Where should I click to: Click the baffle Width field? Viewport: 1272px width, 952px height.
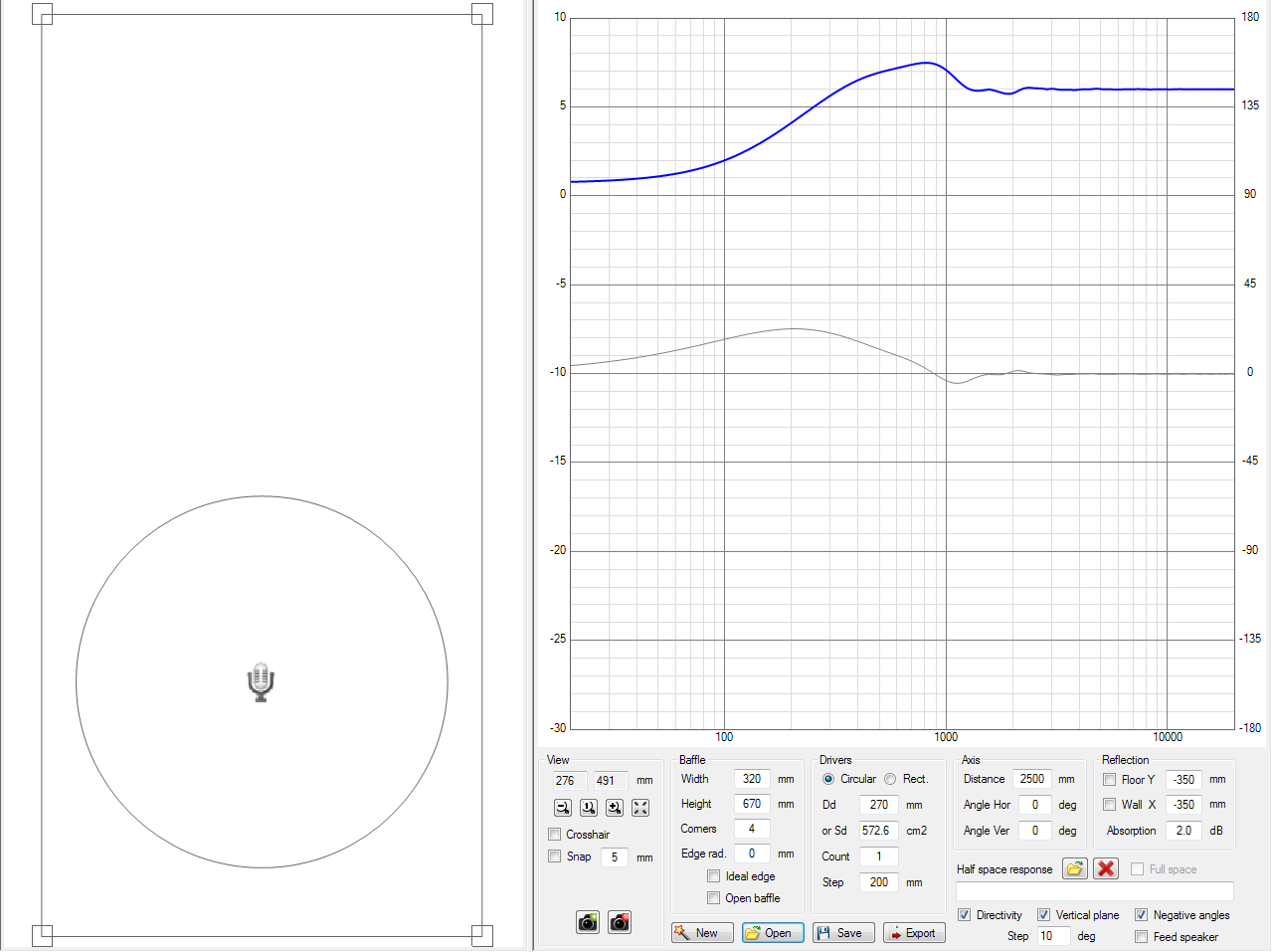[x=752, y=779]
